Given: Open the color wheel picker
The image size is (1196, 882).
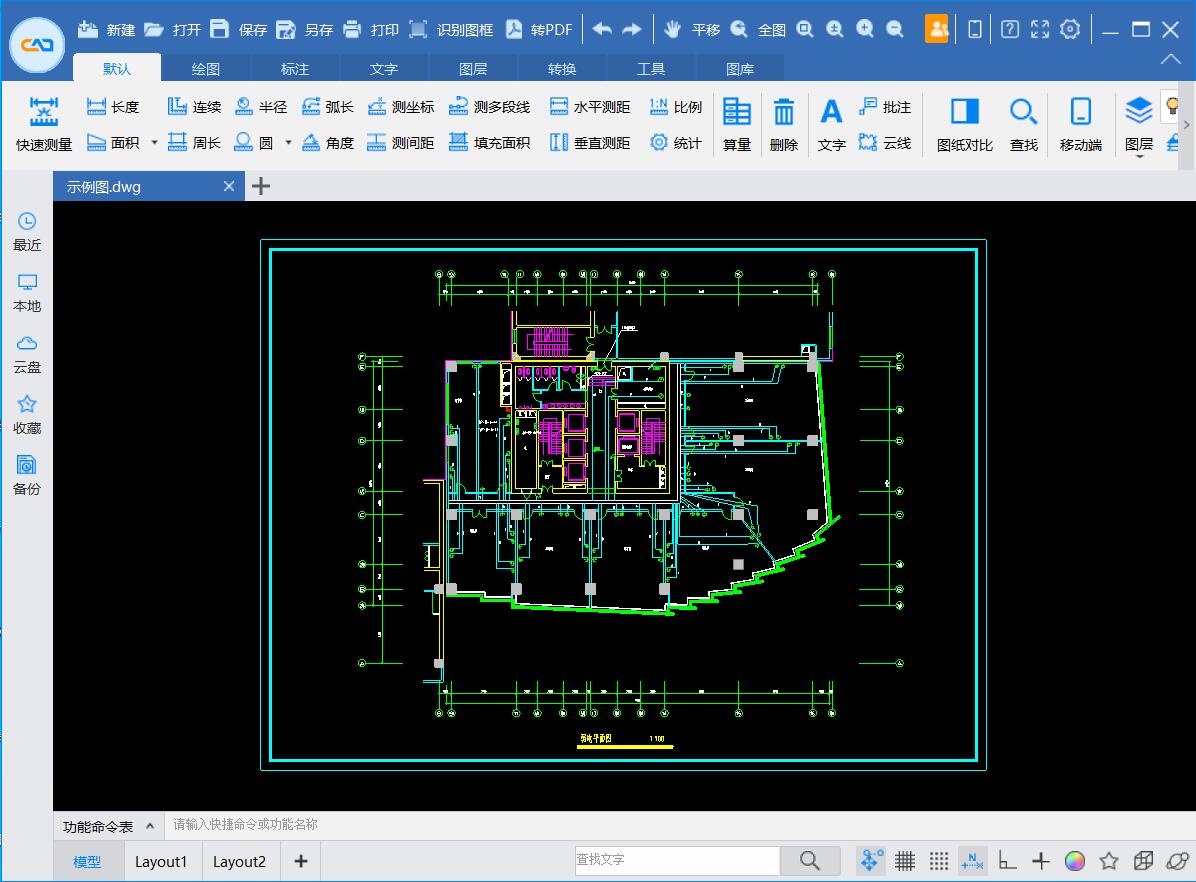Looking at the screenshot, I should pyautogui.click(x=1075, y=861).
